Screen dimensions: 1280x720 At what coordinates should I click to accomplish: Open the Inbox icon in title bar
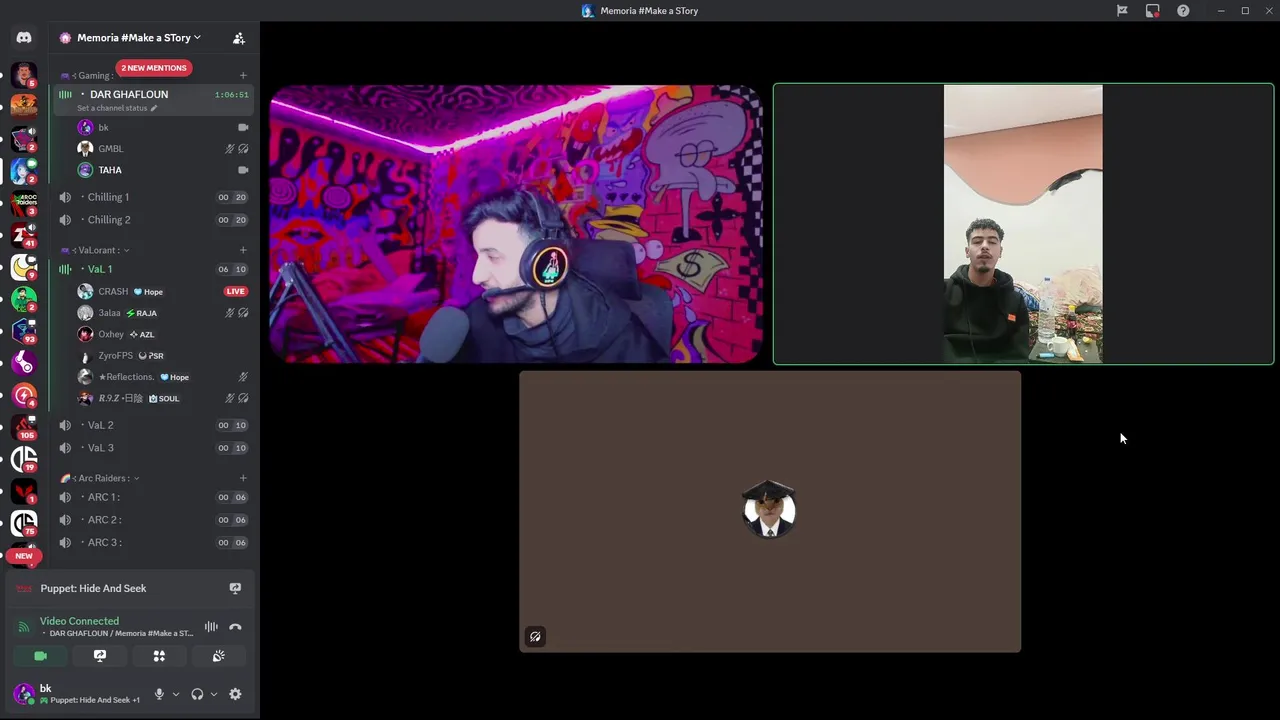click(x=1153, y=11)
